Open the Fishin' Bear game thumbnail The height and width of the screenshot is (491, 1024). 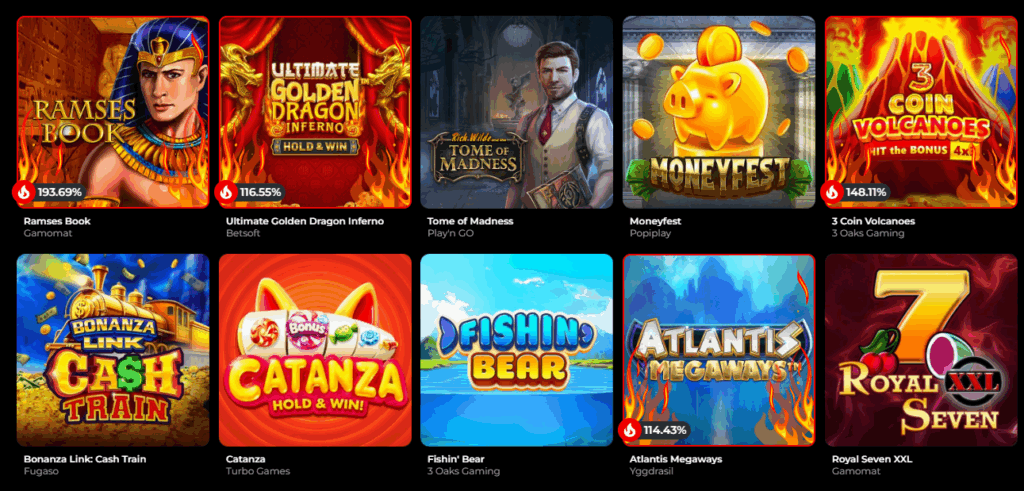517,350
